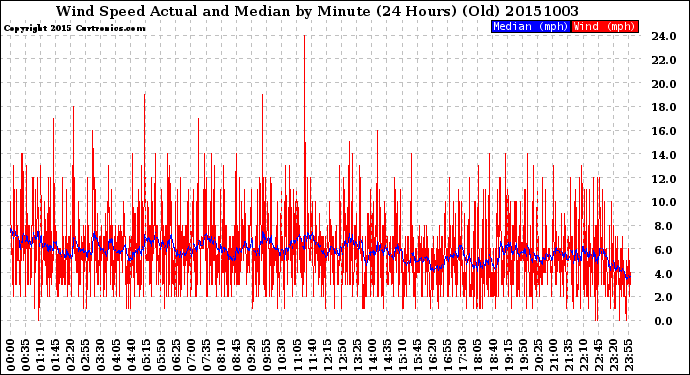Click the 09:55 time axis label
The image size is (690, 375).
267,355
